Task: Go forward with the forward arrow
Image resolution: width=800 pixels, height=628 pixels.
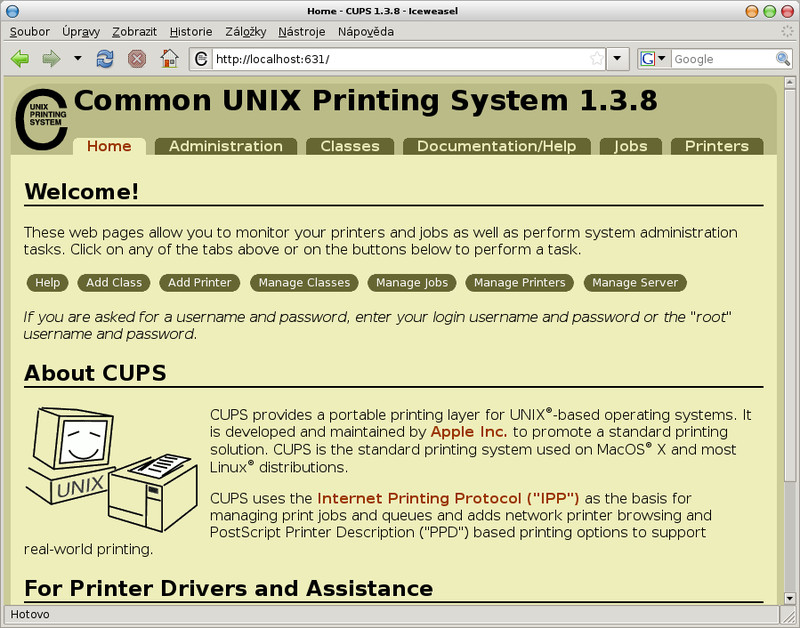Action: 51,59
